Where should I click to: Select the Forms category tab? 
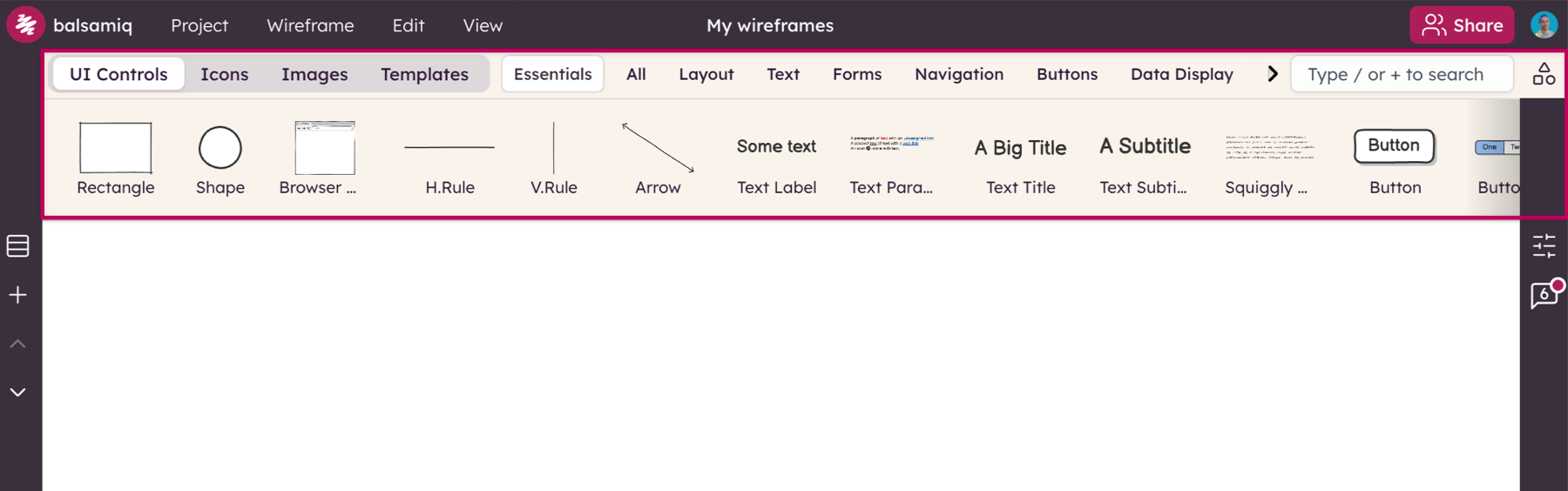(x=857, y=74)
